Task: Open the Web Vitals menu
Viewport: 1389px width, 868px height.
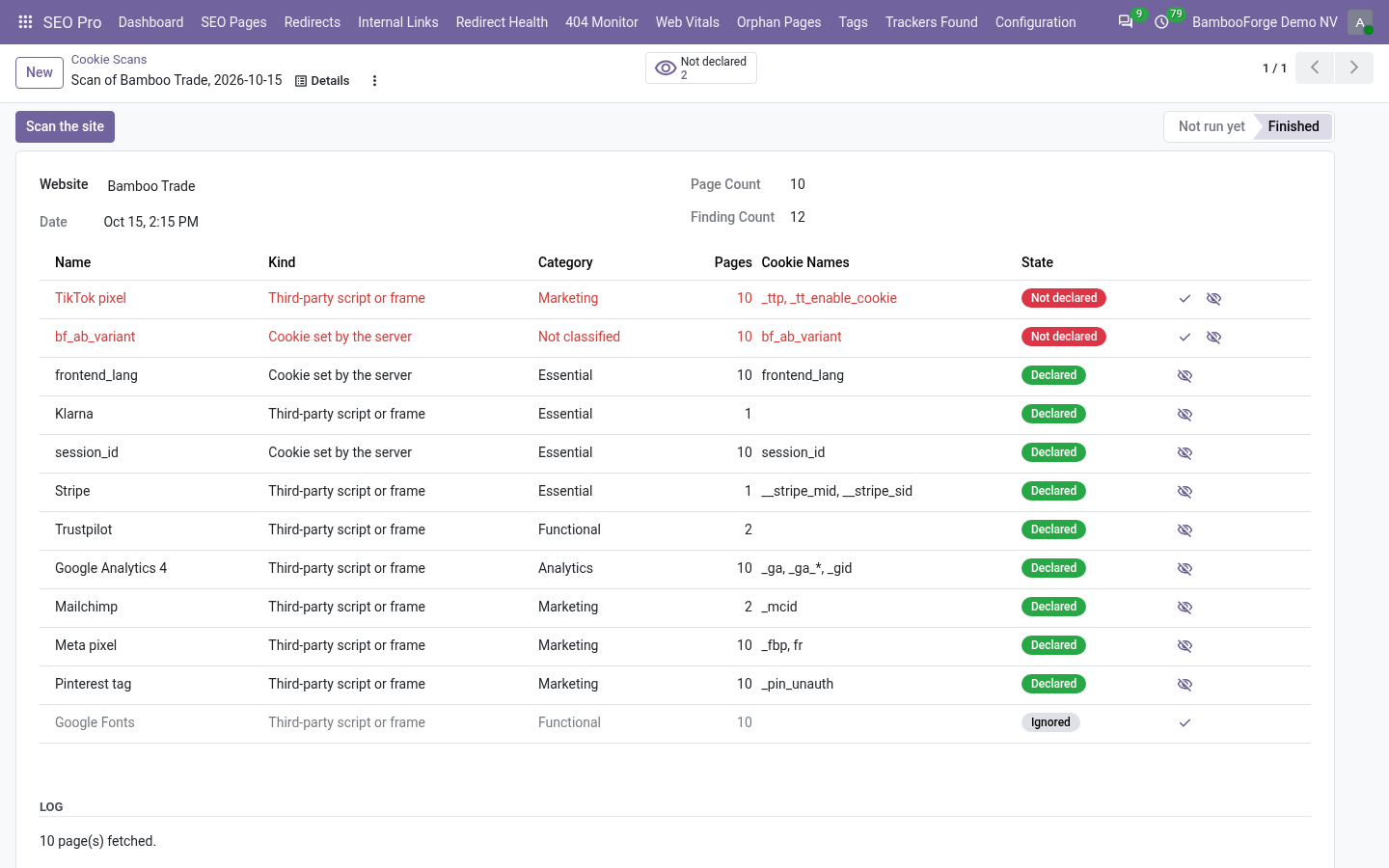Action: [688, 21]
